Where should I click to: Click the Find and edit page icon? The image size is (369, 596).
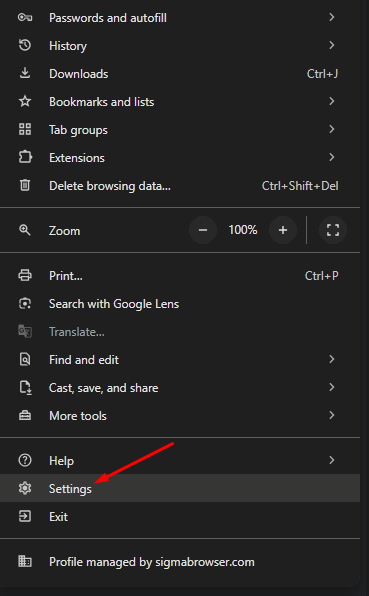tap(25, 359)
